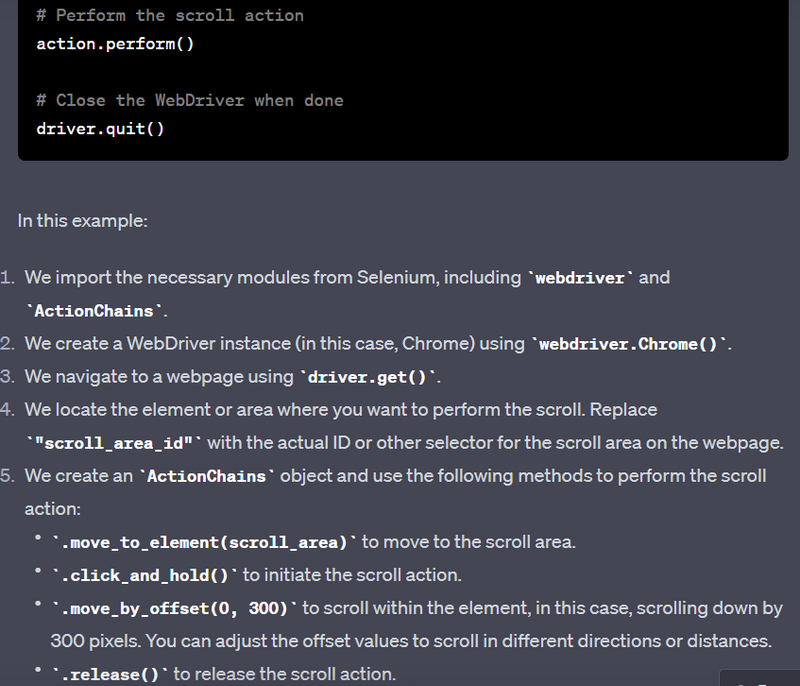Click the inline code `ActionChains` in step one
800x686 pixels.
click(x=94, y=311)
